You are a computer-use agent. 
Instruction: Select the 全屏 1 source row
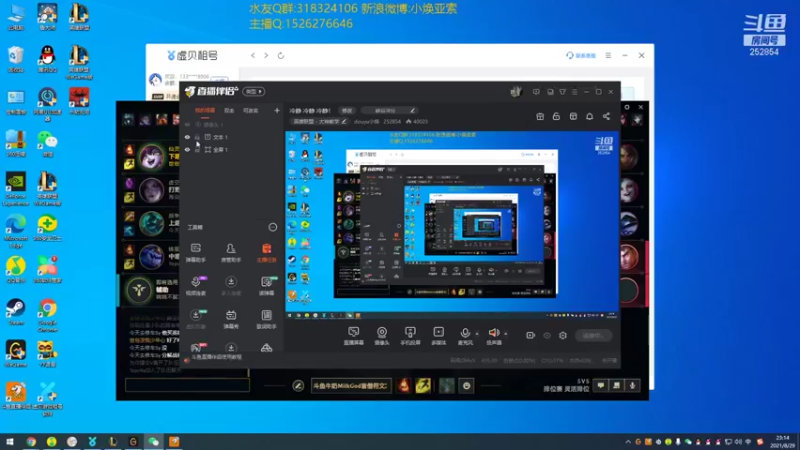[x=231, y=149]
